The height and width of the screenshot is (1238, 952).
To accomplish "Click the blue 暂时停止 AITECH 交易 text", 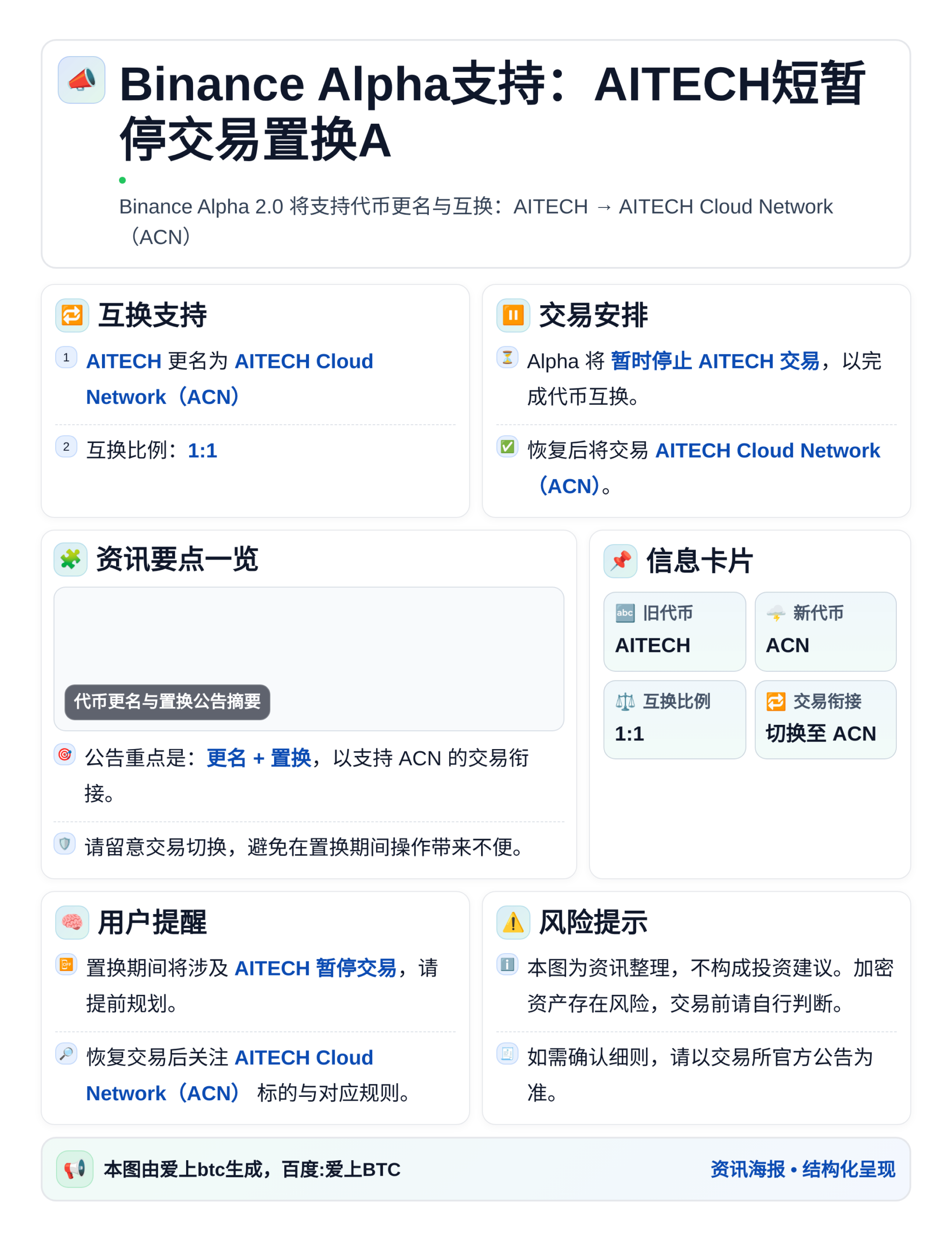I will coord(715,361).
